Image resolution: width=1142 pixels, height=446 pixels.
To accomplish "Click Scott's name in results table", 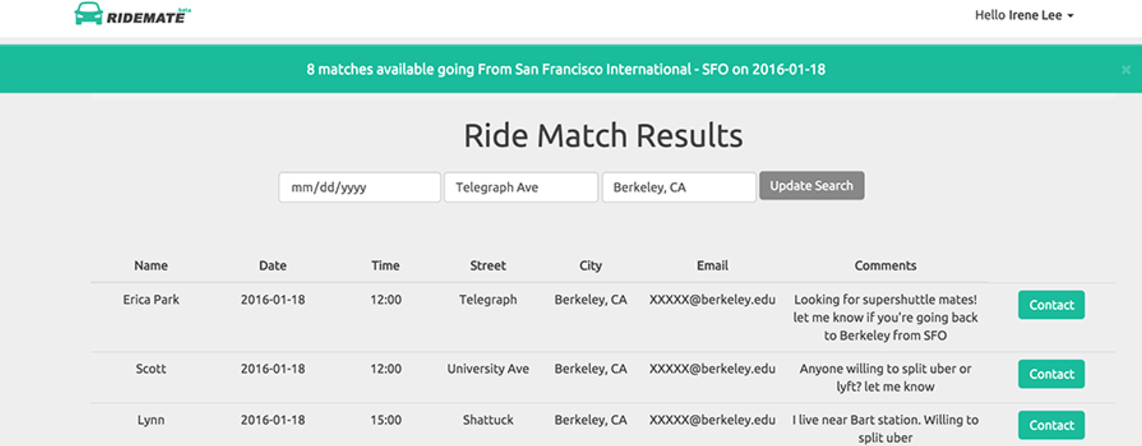I will tap(151, 369).
